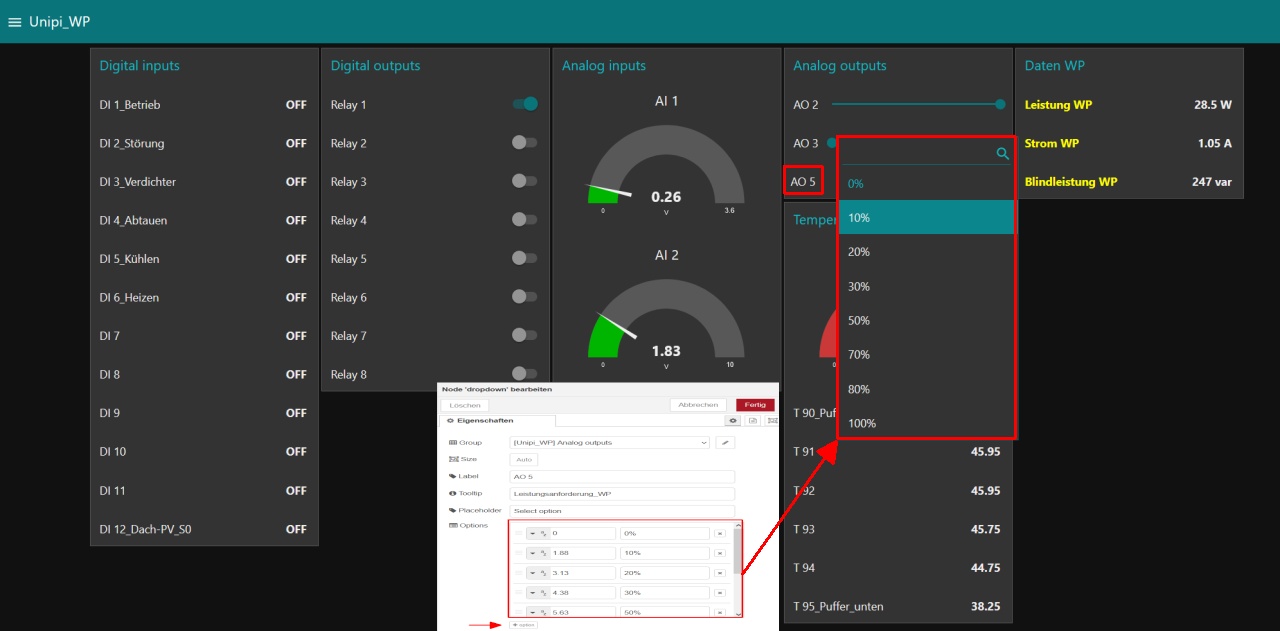Click the DI 12_Dach-PV_S0 row

(204, 529)
